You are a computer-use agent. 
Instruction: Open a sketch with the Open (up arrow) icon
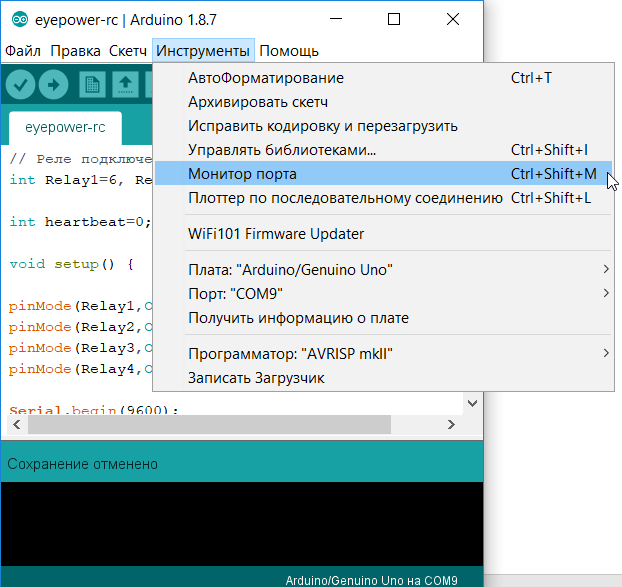(x=125, y=84)
